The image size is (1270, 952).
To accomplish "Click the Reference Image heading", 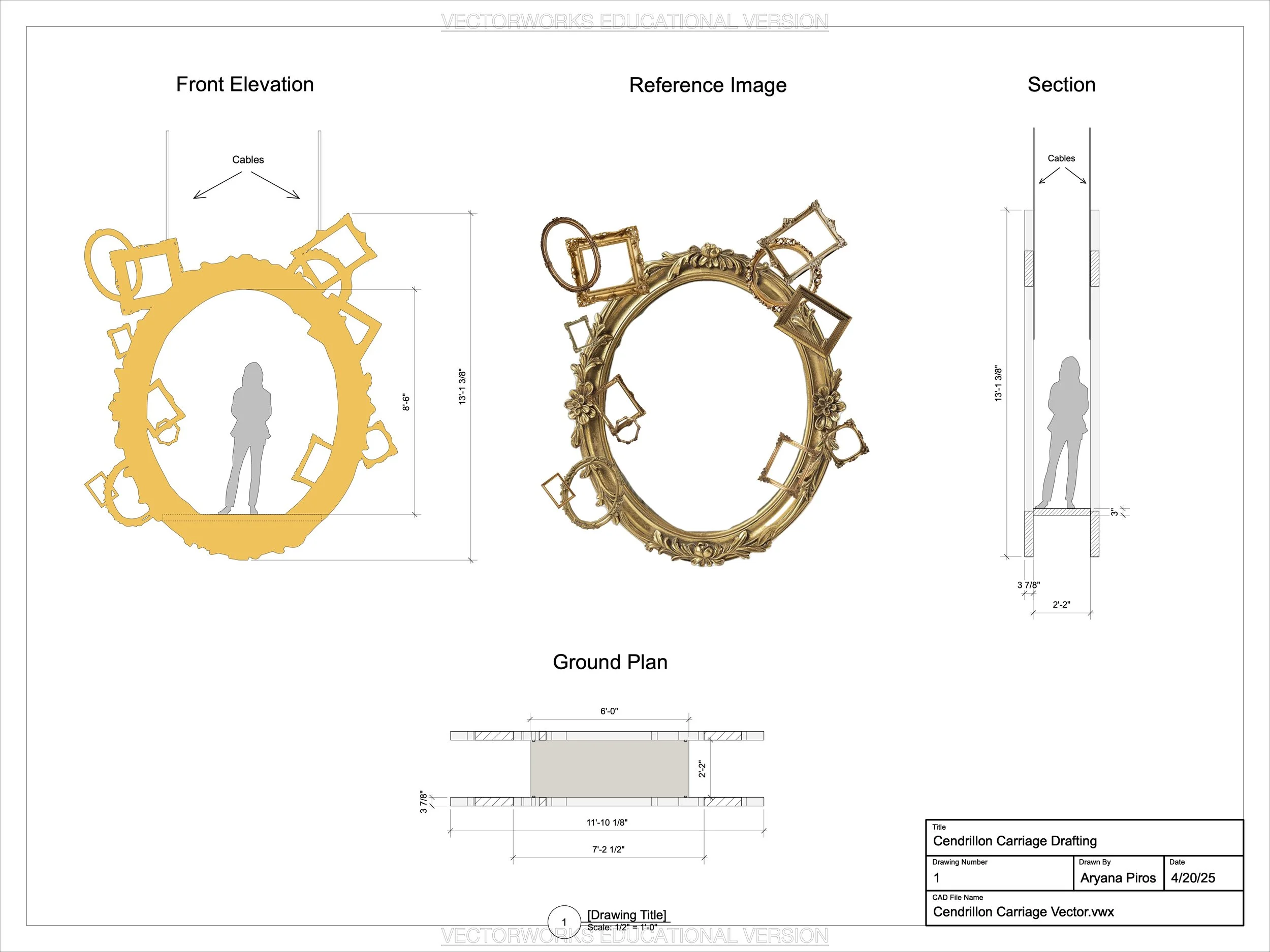I will pyautogui.click(x=707, y=85).
